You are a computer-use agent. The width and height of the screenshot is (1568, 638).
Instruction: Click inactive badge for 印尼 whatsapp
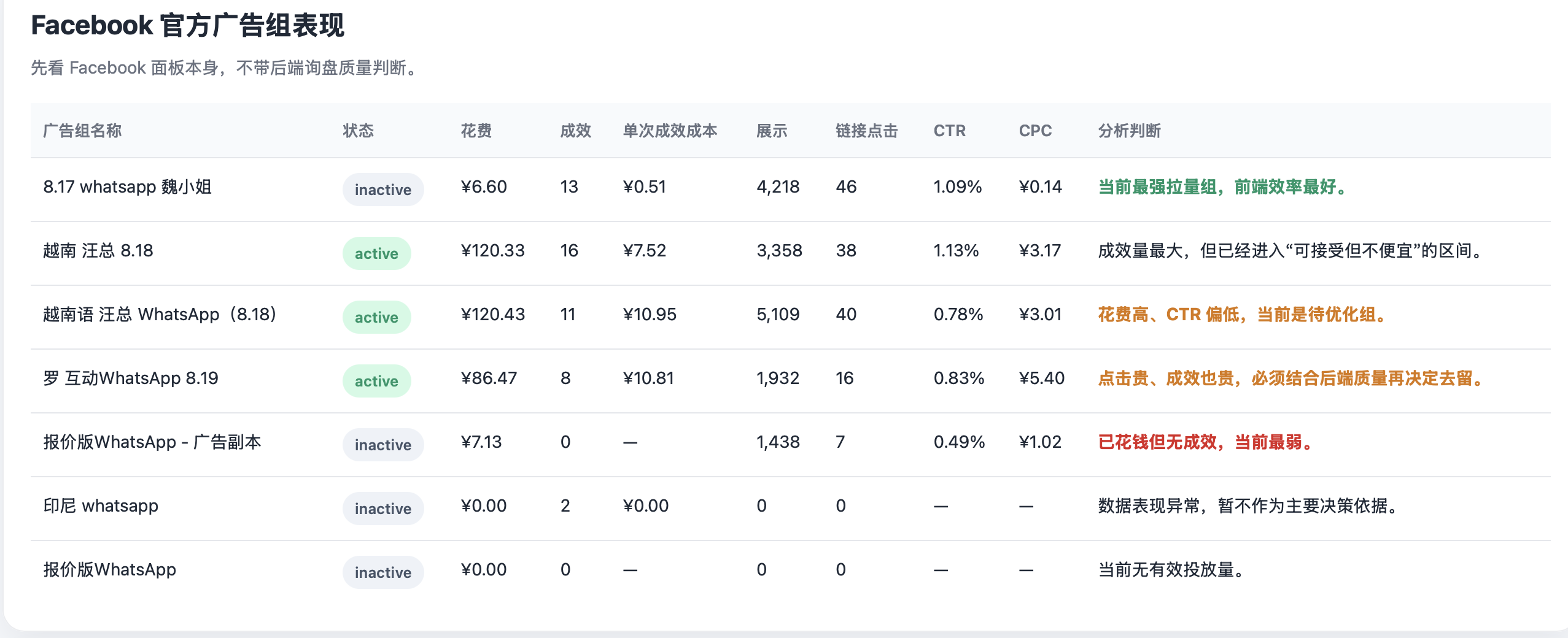pyautogui.click(x=383, y=509)
